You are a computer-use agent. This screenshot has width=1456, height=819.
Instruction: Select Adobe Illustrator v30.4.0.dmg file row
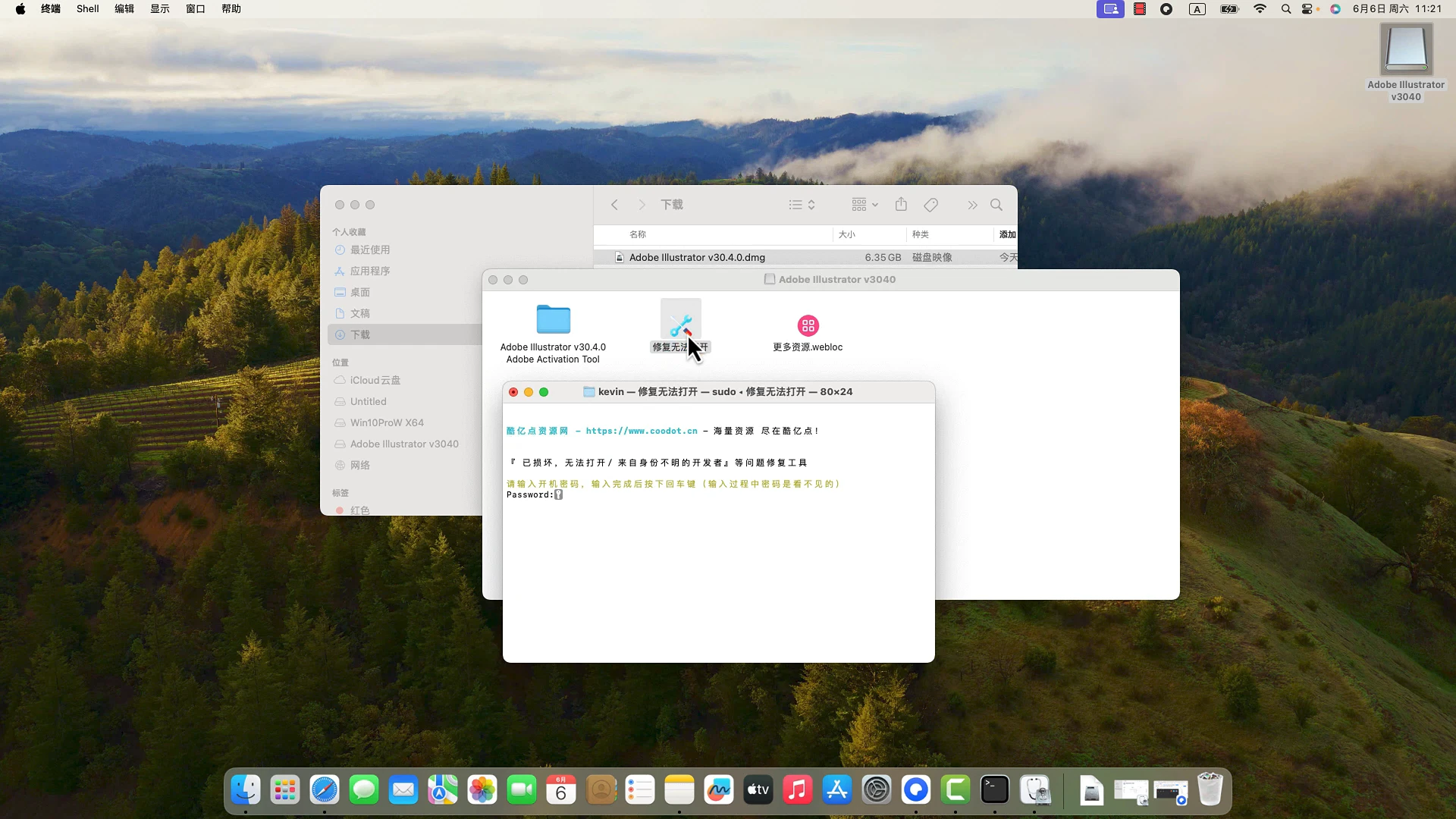click(805, 257)
